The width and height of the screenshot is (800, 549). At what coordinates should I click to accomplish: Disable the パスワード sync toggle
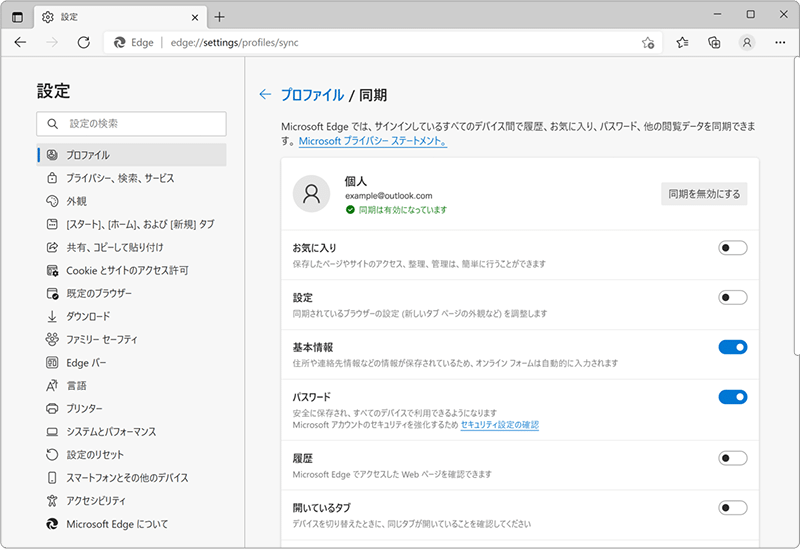733,397
